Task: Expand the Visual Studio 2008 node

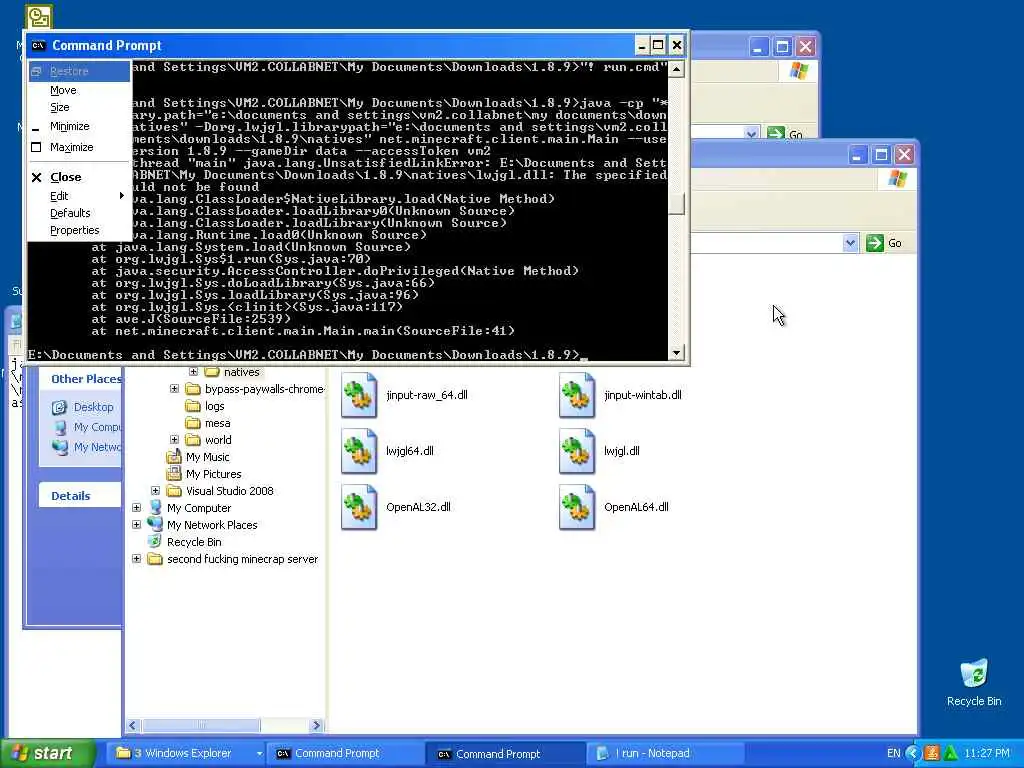Action: pos(155,490)
